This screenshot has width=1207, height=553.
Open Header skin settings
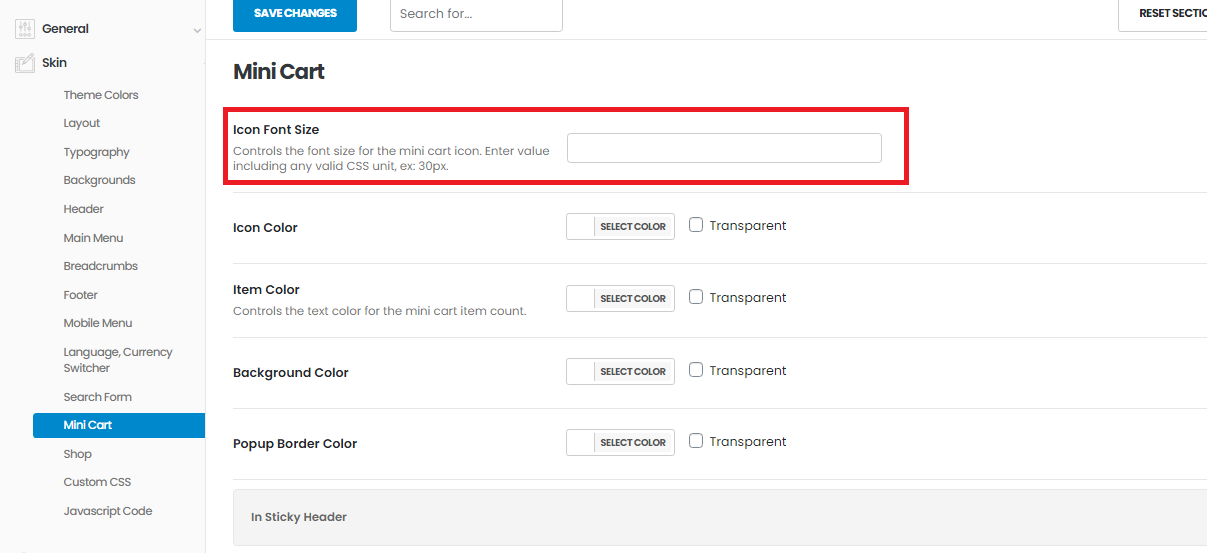pyautogui.click(x=84, y=209)
